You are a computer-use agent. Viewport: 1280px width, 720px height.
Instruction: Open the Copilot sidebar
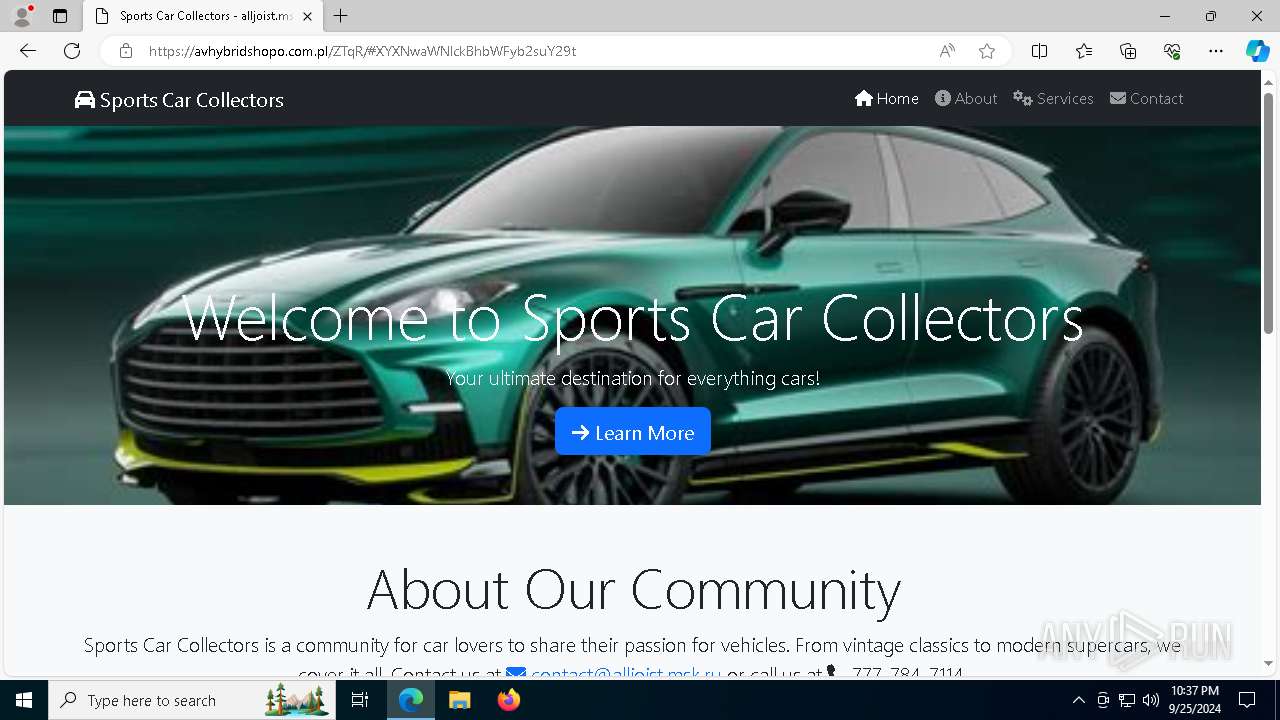click(1257, 51)
